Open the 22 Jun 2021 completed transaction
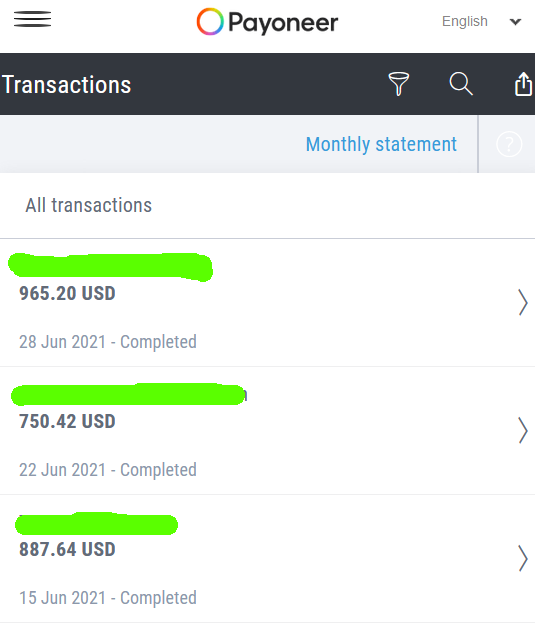Viewport: 535px width, 624px height. (x=268, y=431)
